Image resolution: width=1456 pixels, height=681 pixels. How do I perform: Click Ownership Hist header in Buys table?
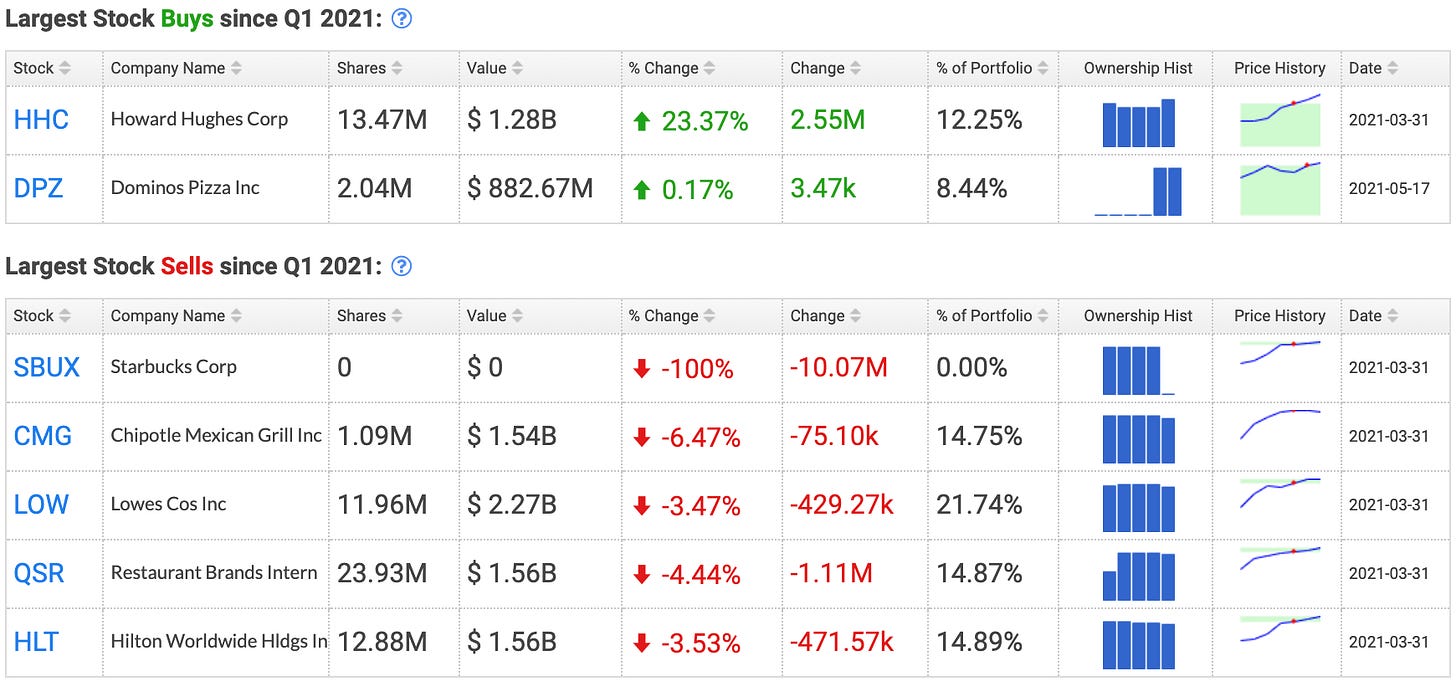1138,68
